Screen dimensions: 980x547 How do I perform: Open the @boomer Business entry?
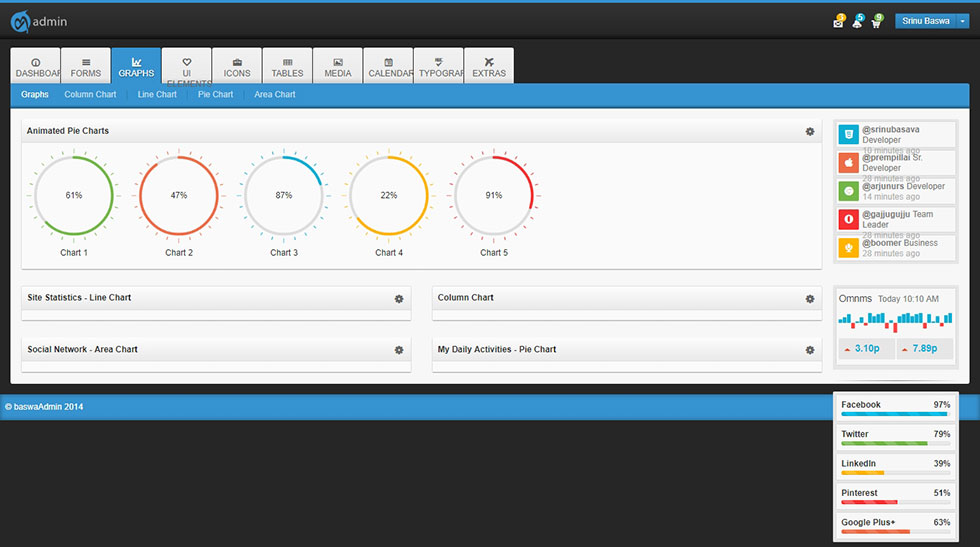pos(896,248)
